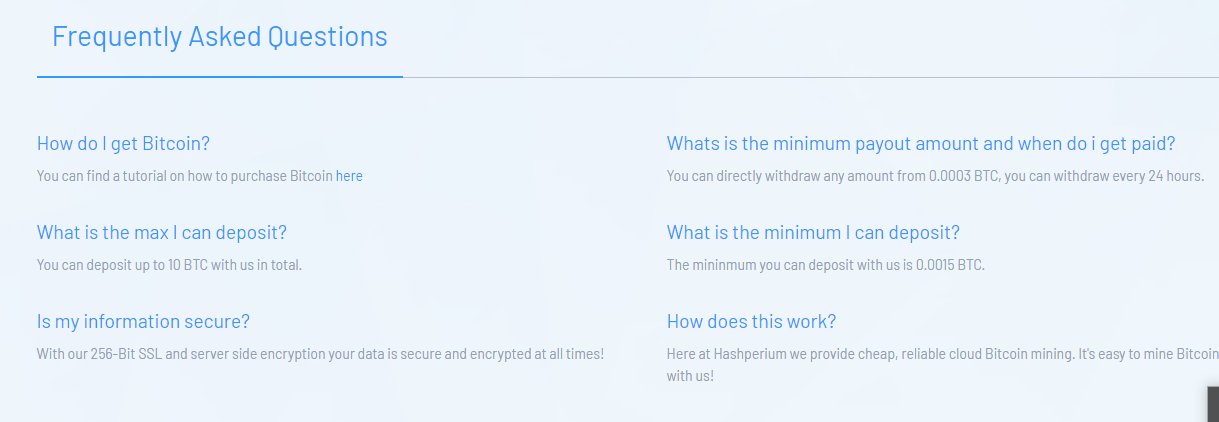
Task: Open the Frequently Asked Questions tab
Action: [x=220, y=37]
